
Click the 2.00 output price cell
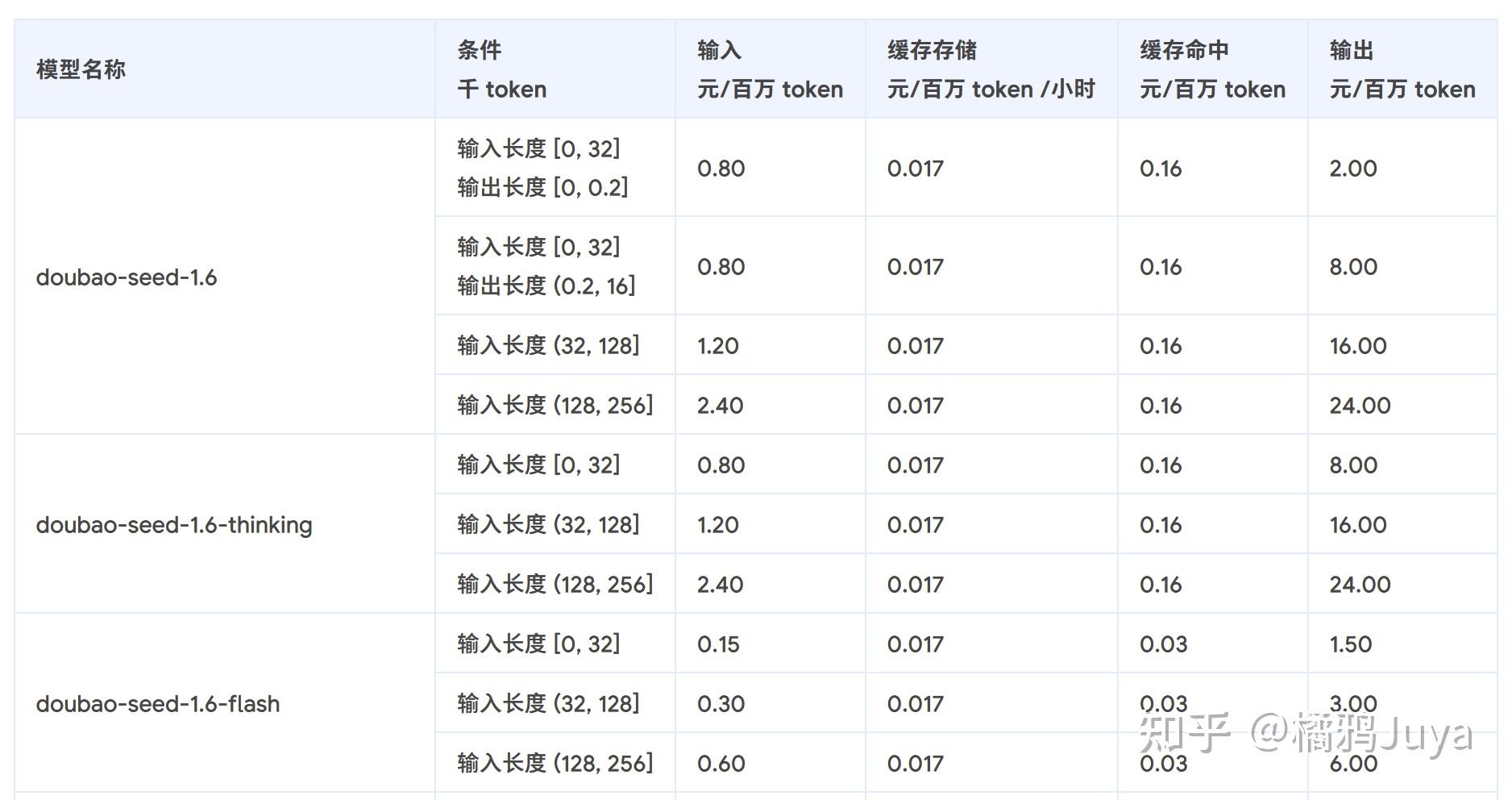1353,169
